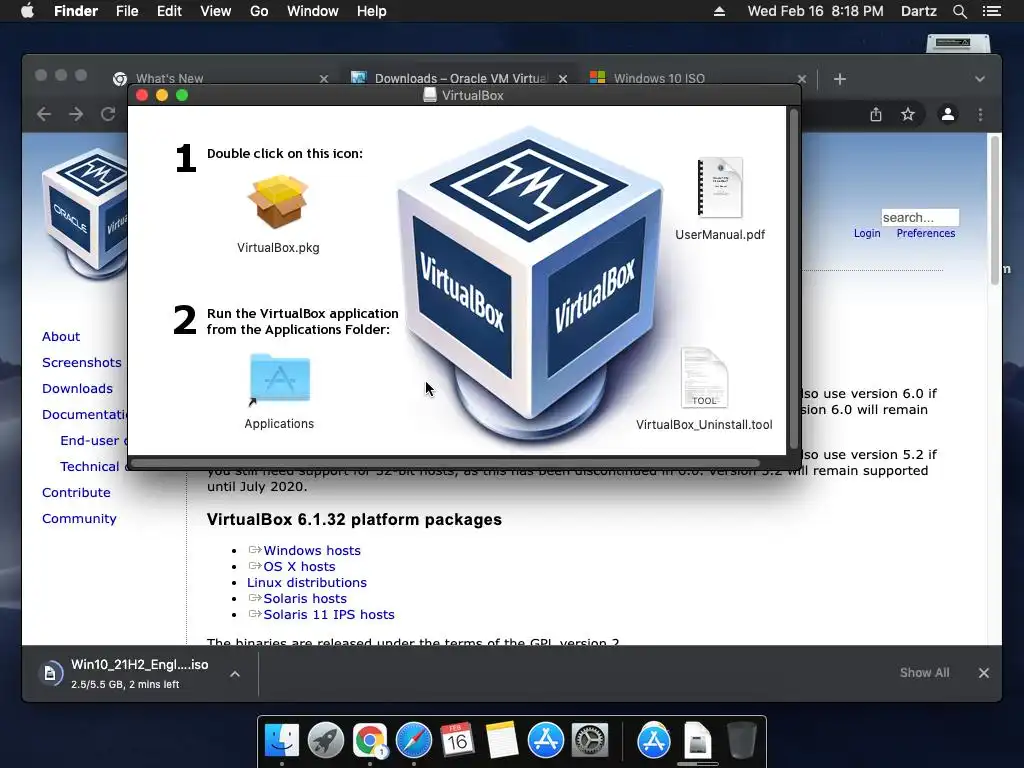
Task: Click the Apple menu logo
Action: pyautogui.click(x=27, y=11)
